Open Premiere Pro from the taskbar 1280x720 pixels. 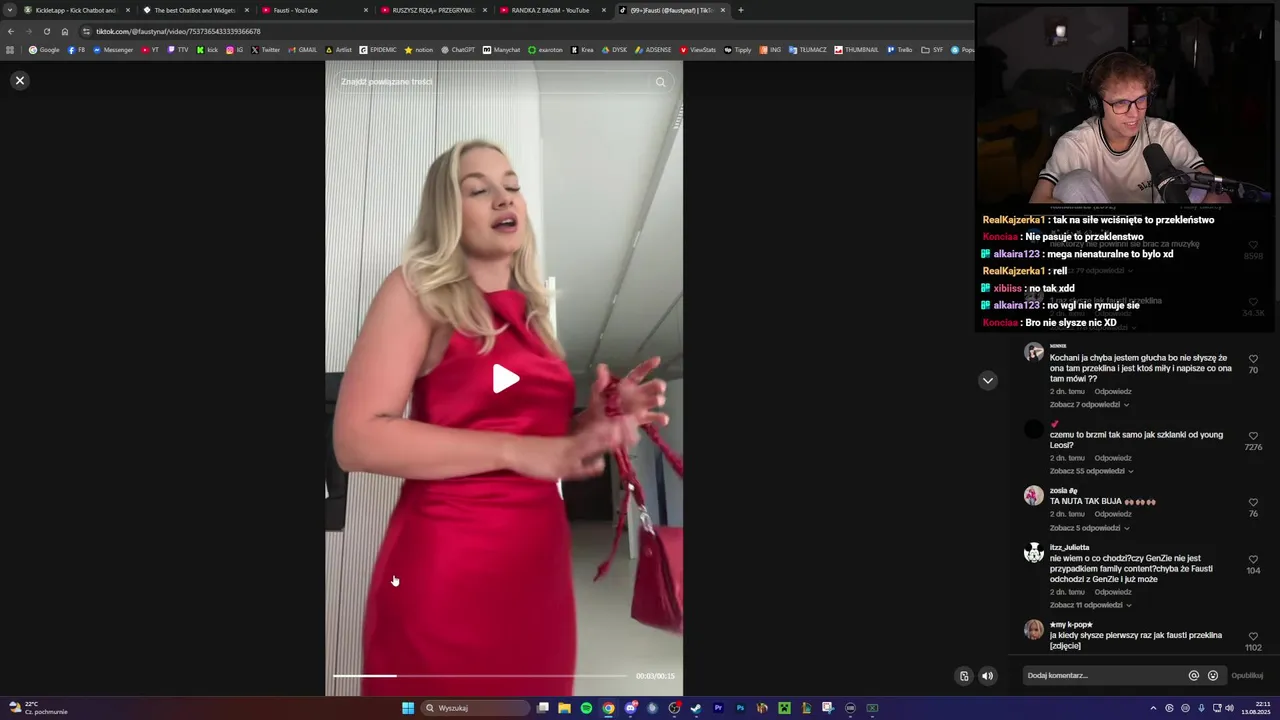718,708
